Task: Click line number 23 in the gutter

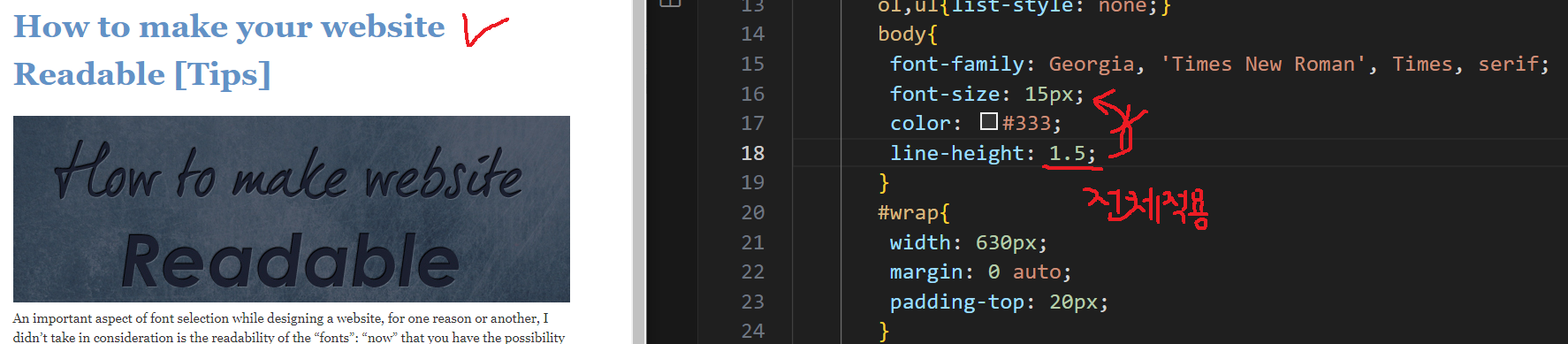Action: 752,302
